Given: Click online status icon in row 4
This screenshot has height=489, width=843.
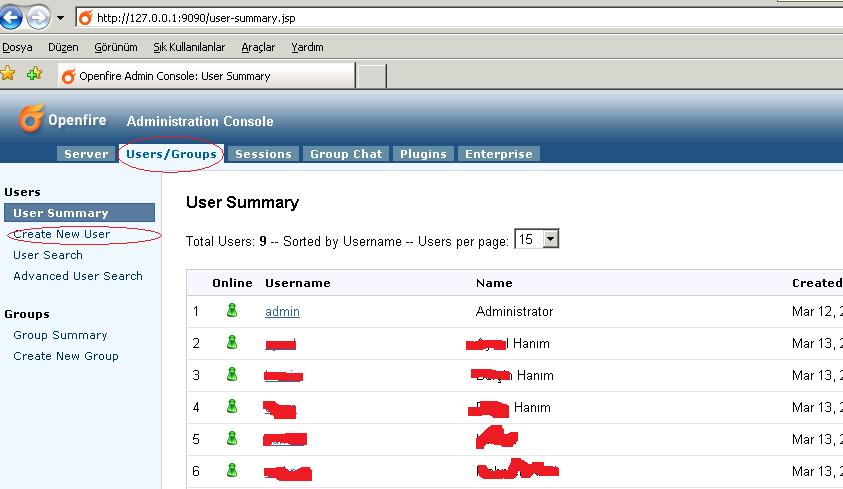Looking at the screenshot, I should (232, 407).
